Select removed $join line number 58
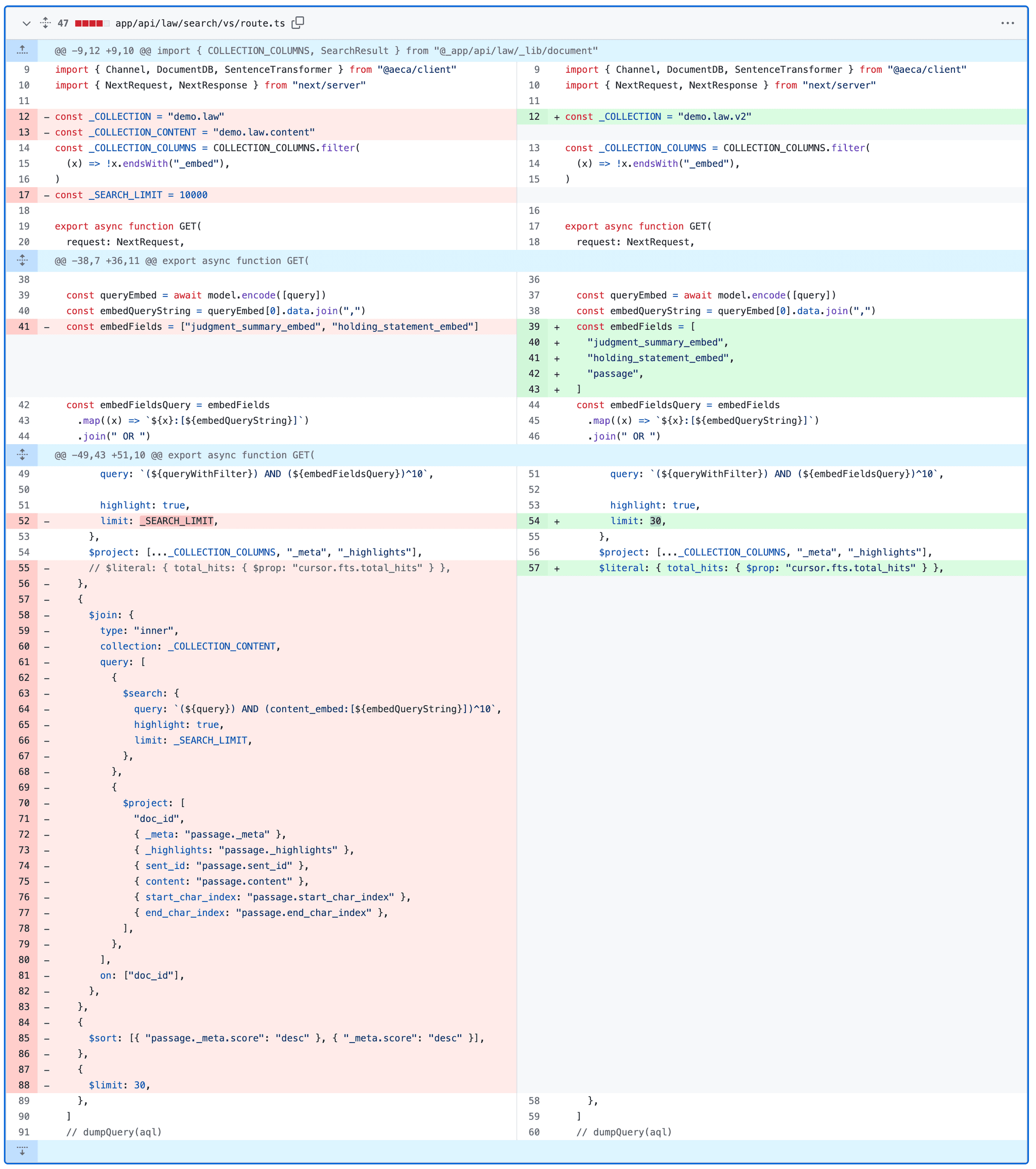Image resolution: width=1036 pixels, height=1169 pixels. click(24, 616)
